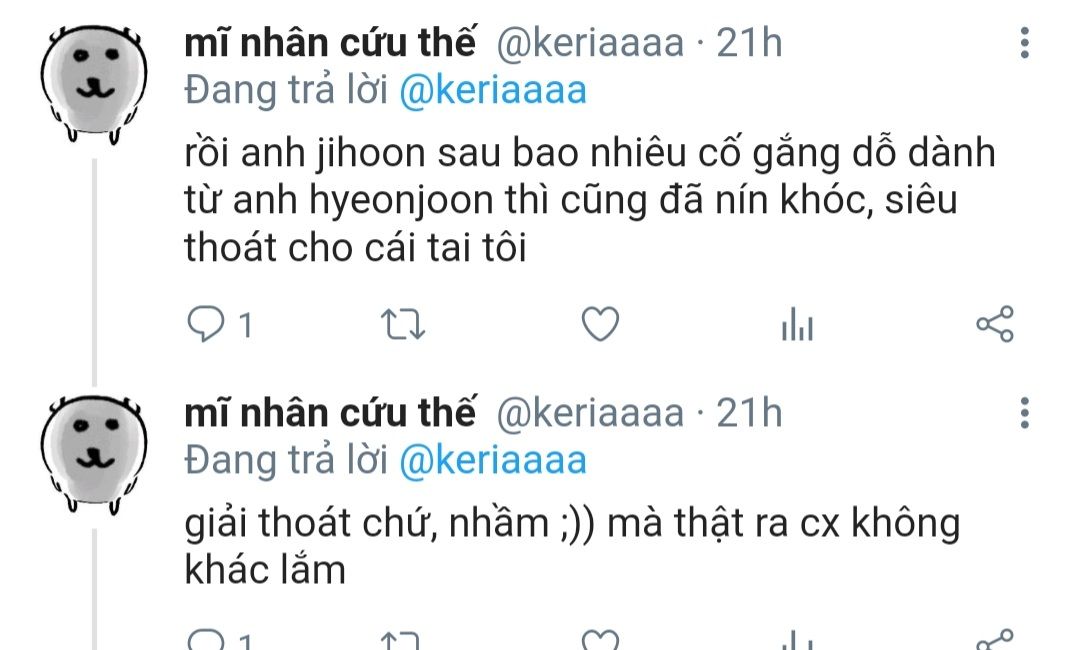The height and width of the screenshot is (650, 1080).
Task: Like the first tweet with heart icon
Action: pyautogui.click(x=601, y=324)
